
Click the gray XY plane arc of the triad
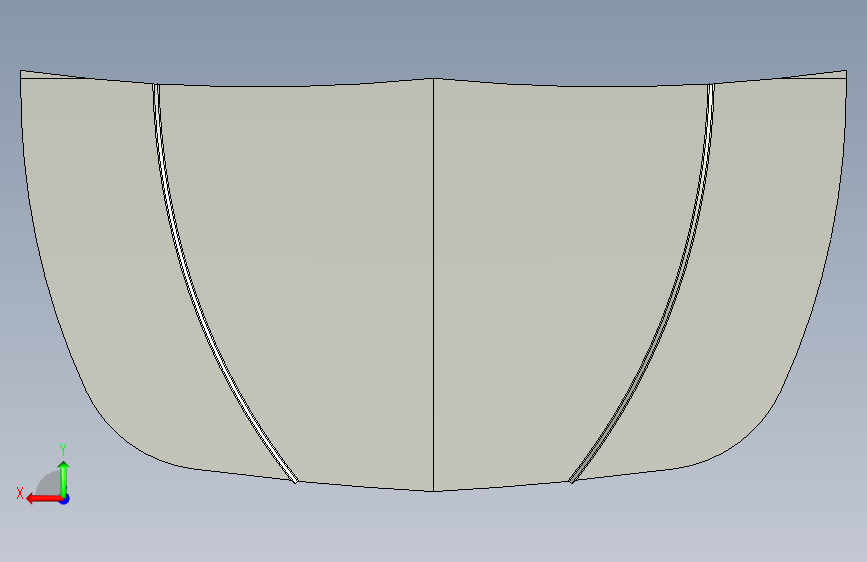pyautogui.click(x=48, y=483)
